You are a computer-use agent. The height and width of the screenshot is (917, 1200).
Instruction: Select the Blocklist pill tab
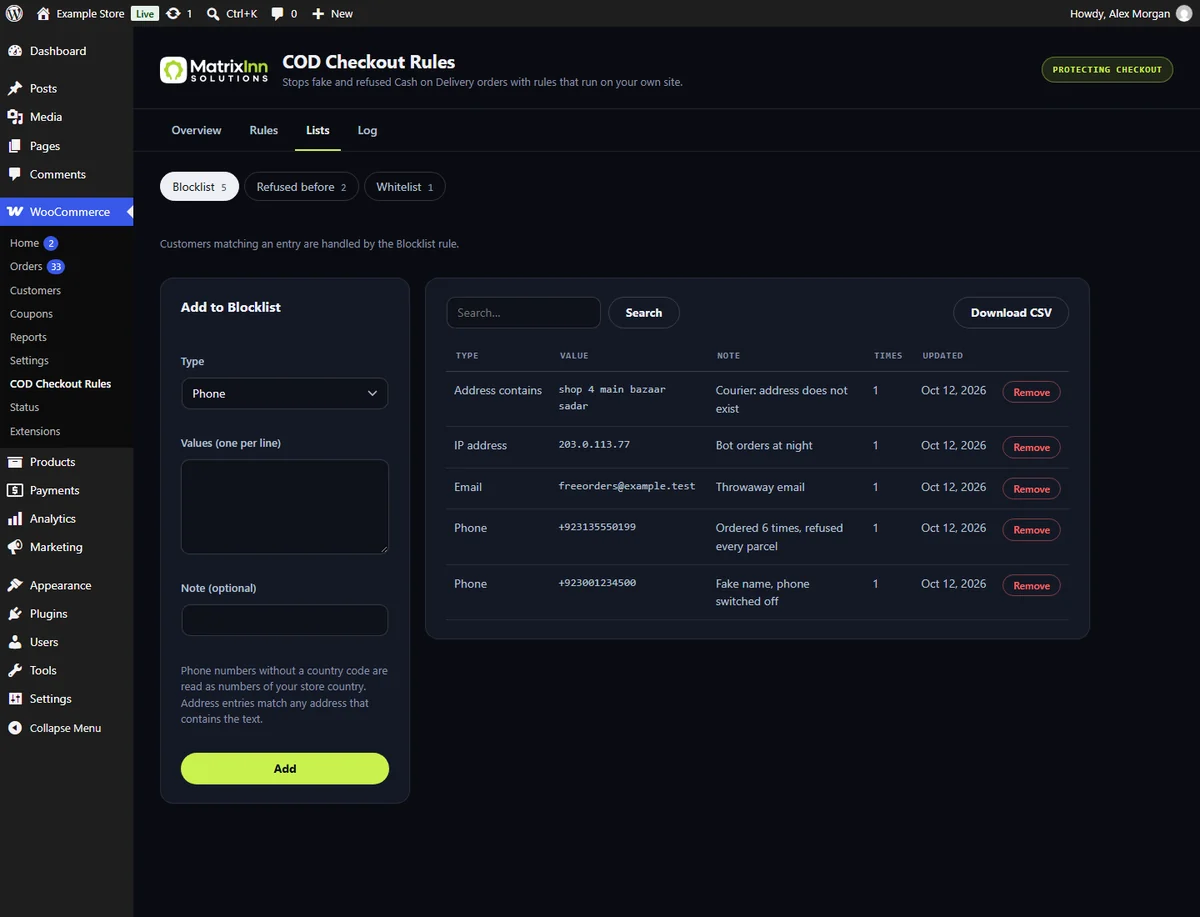coord(200,187)
